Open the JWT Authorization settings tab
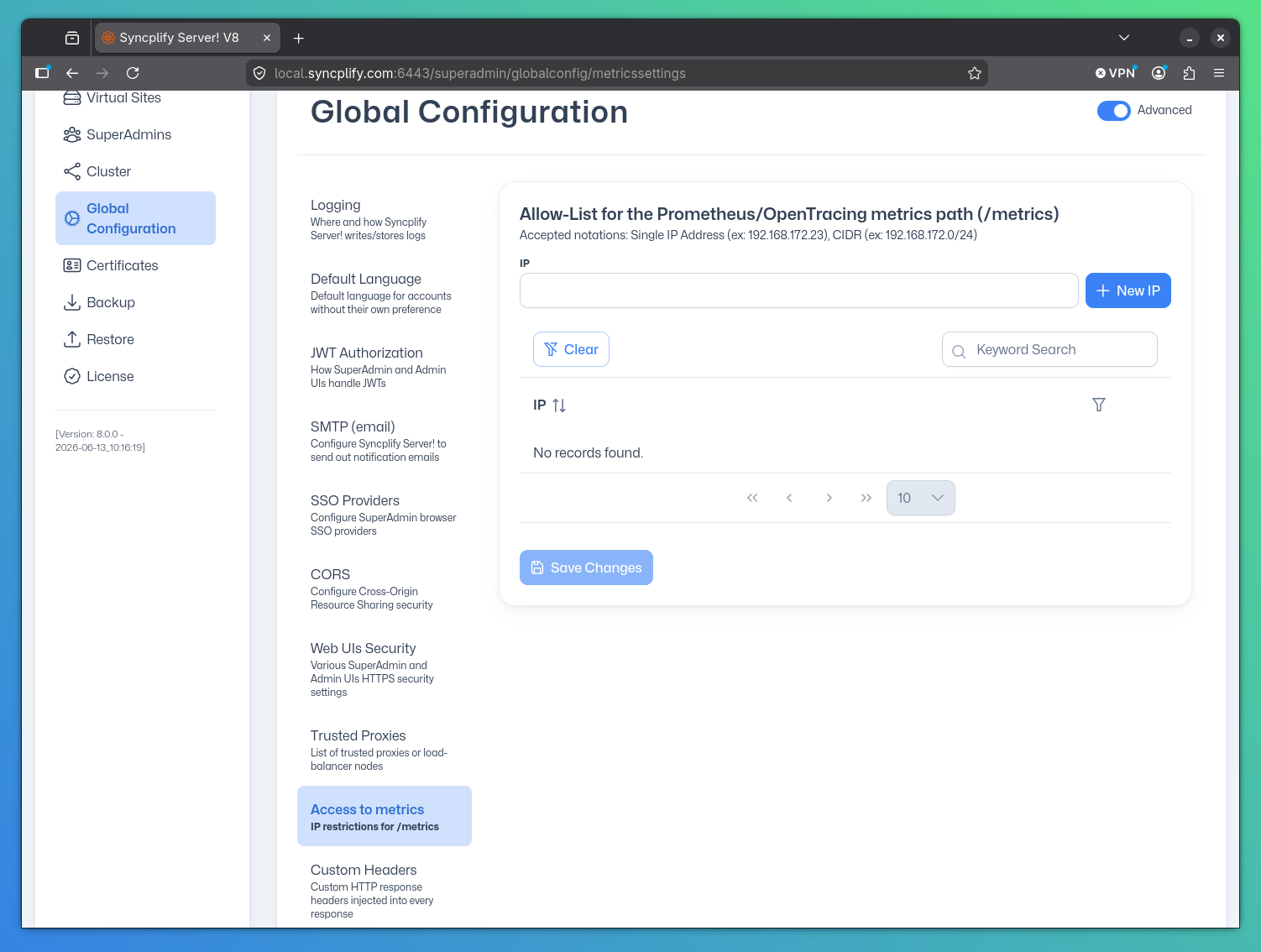Image resolution: width=1261 pixels, height=952 pixels. tap(385, 366)
